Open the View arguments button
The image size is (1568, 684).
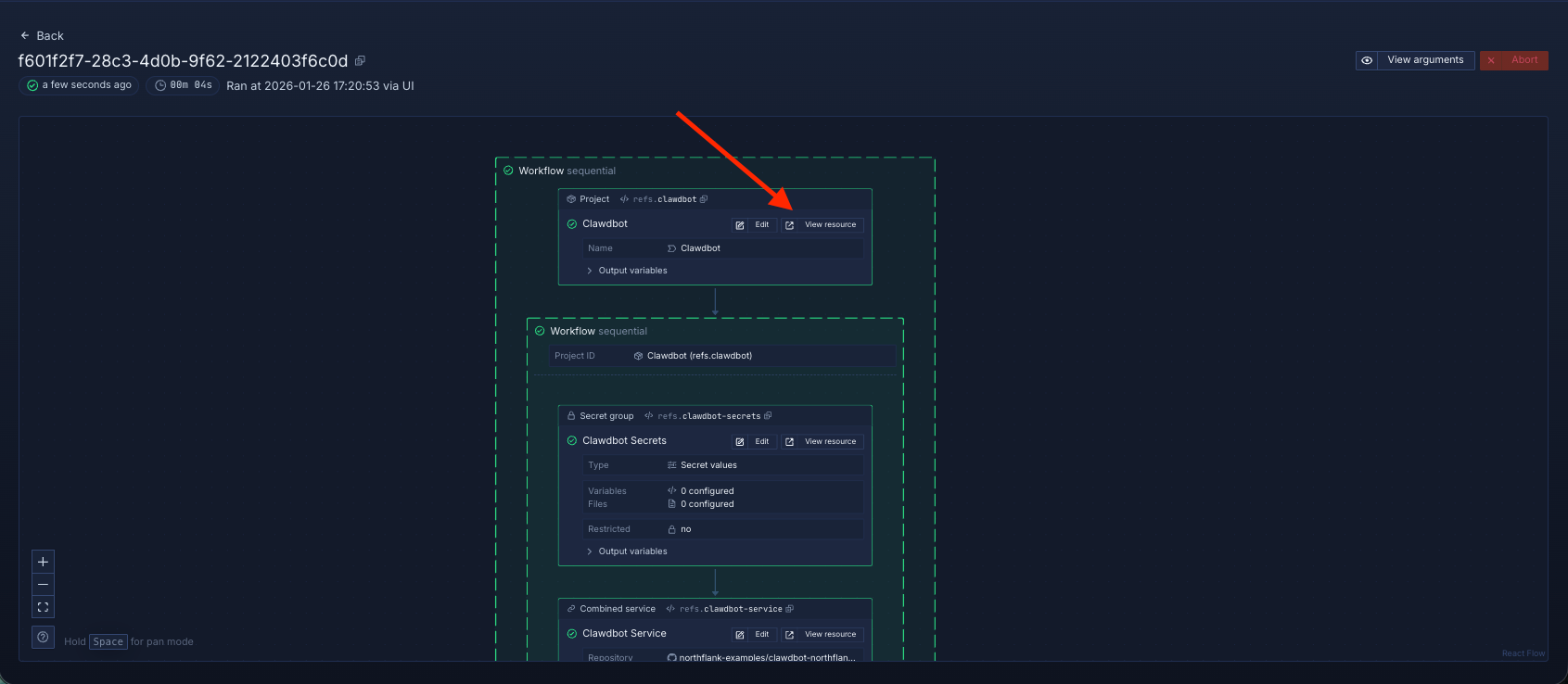click(1425, 60)
